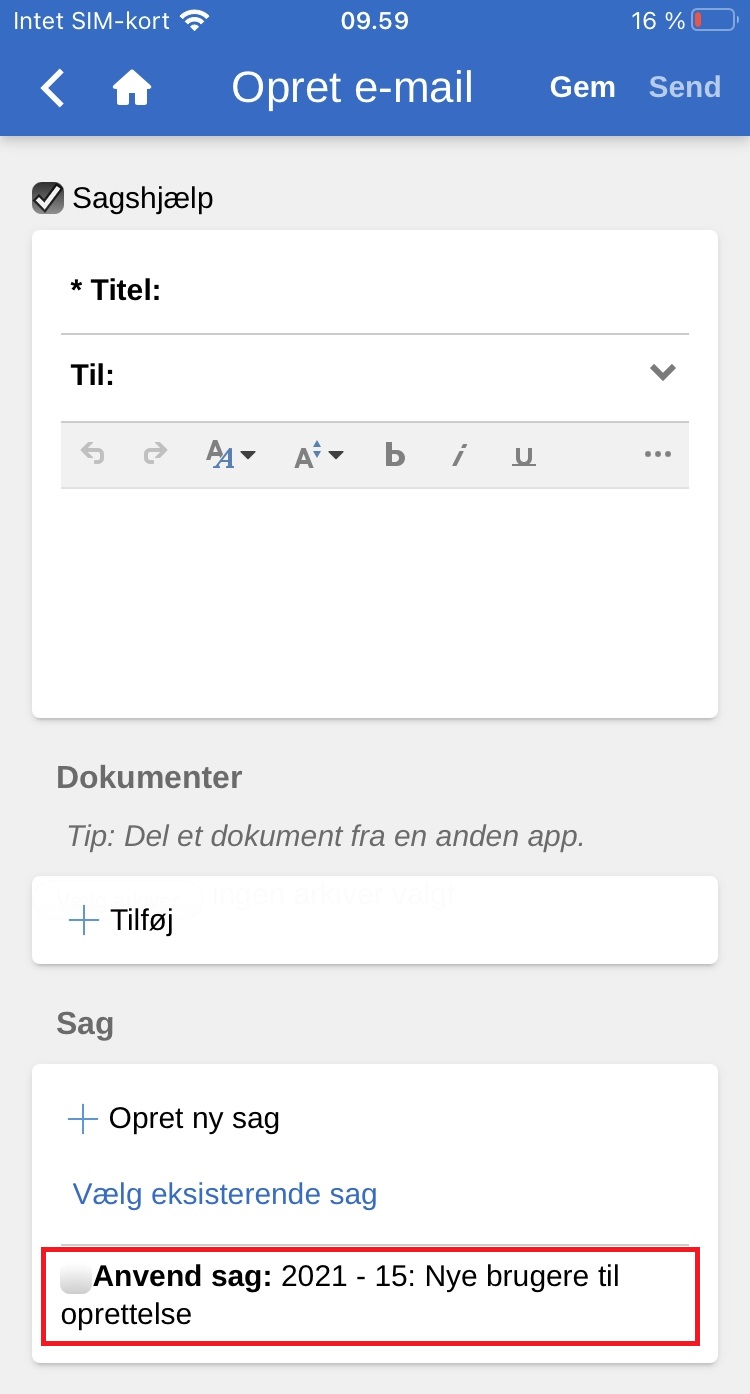Click the Titel input field
Screen dimensions: 750x1394
(420, 291)
